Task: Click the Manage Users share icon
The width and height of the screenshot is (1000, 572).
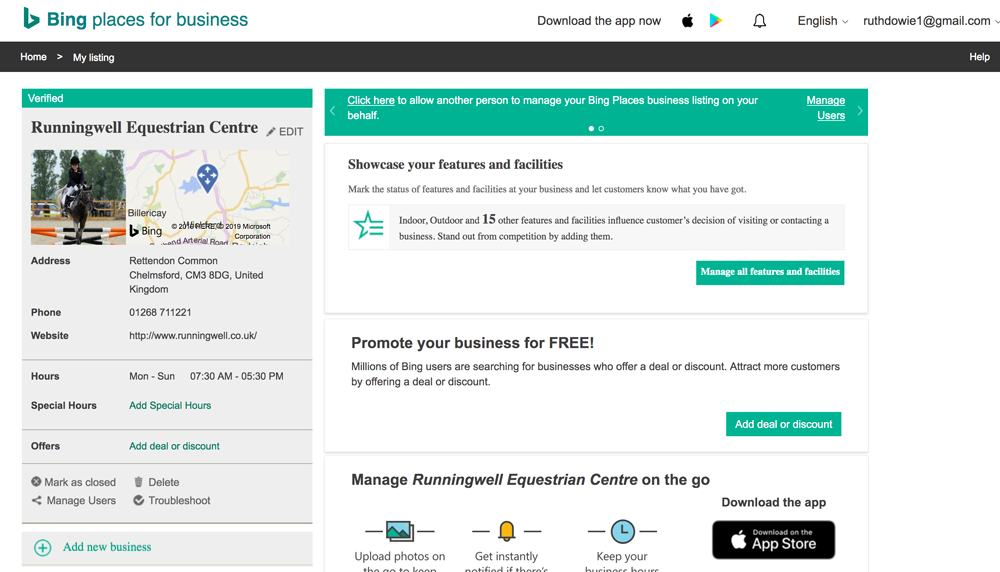Action: (x=36, y=501)
